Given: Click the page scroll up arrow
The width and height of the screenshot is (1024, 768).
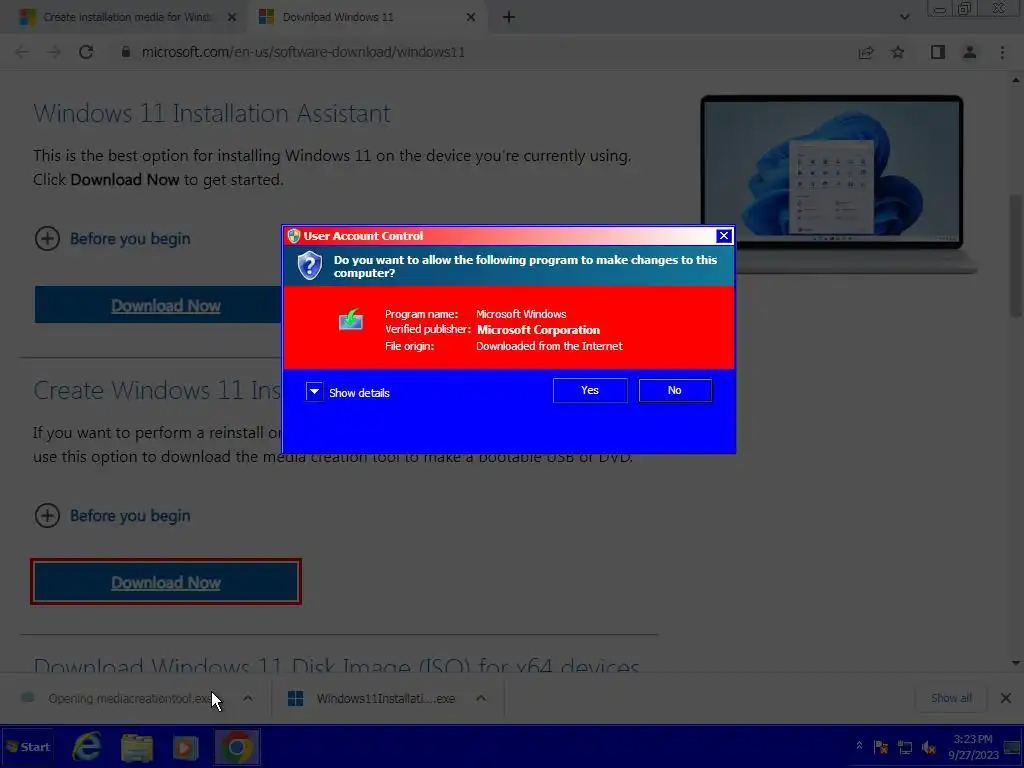Looking at the screenshot, I should pyautogui.click(x=1016, y=80).
